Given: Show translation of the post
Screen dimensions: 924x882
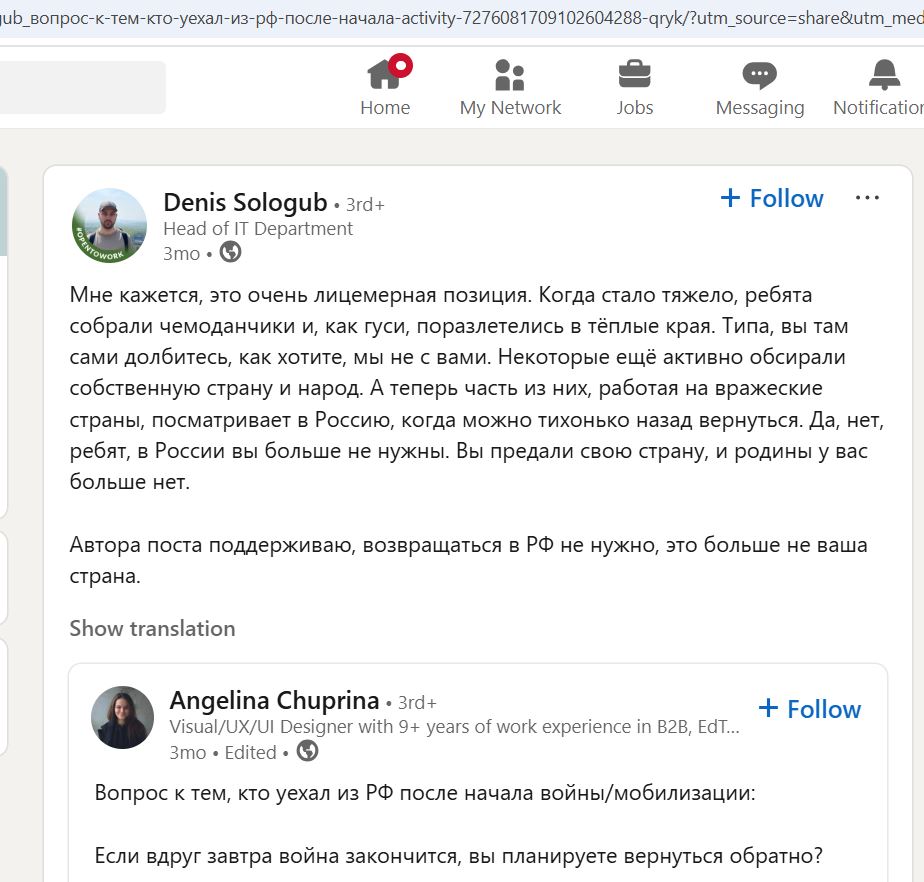Looking at the screenshot, I should pos(153,629).
